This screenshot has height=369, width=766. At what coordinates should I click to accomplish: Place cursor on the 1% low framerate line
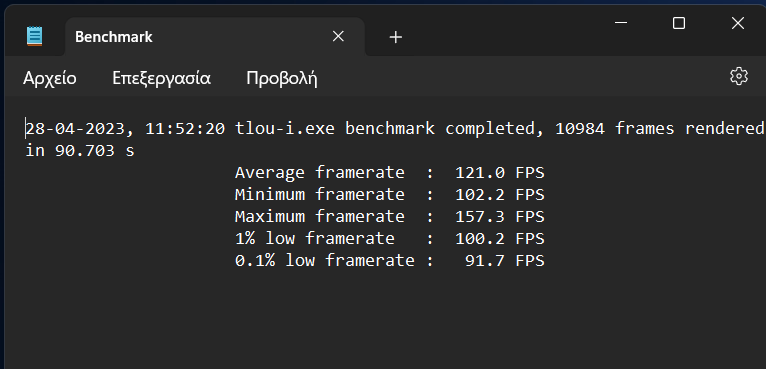(x=389, y=239)
